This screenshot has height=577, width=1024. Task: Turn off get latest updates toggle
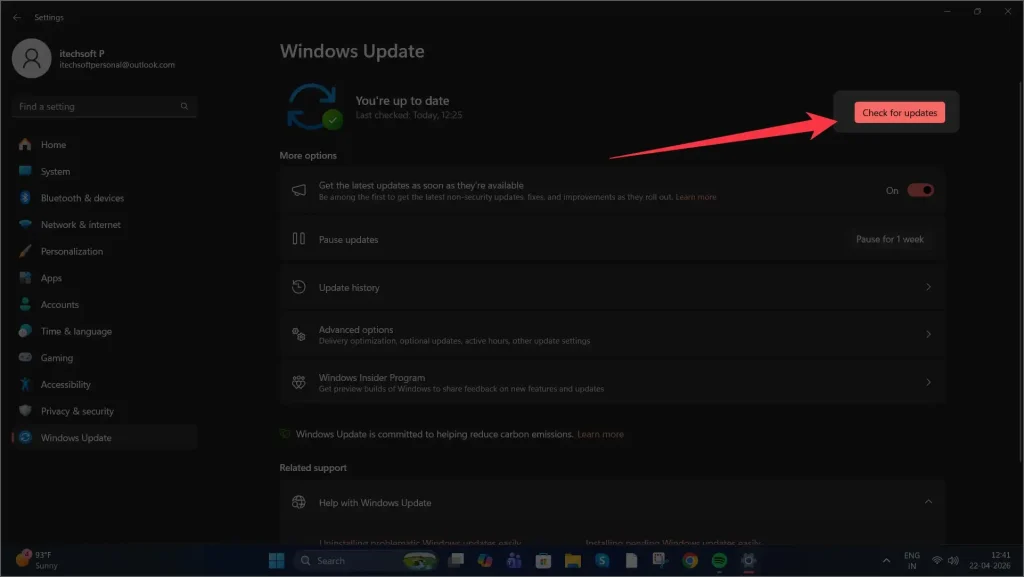[x=920, y=190]
